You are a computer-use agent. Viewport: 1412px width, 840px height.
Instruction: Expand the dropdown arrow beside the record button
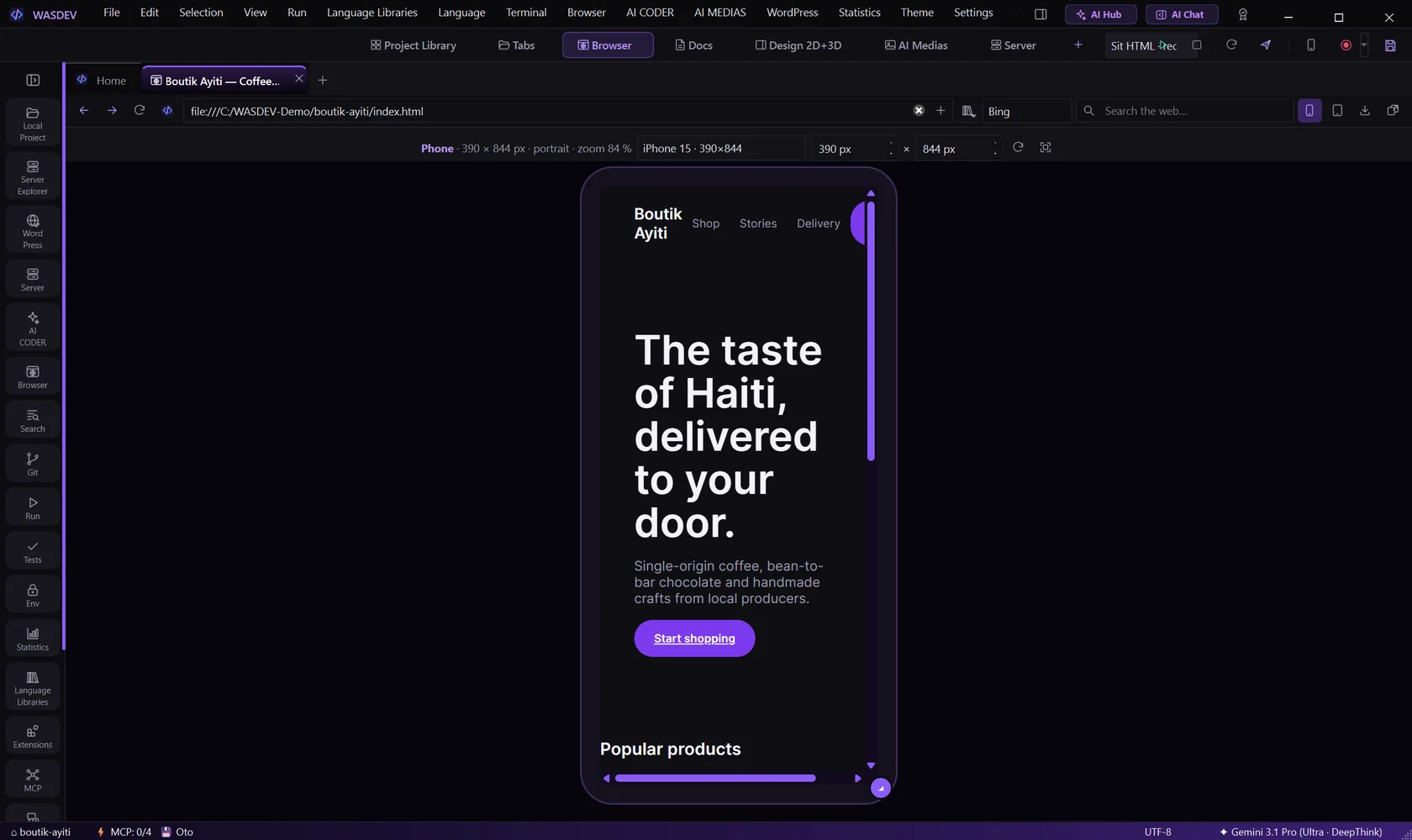click(1364, 45)
